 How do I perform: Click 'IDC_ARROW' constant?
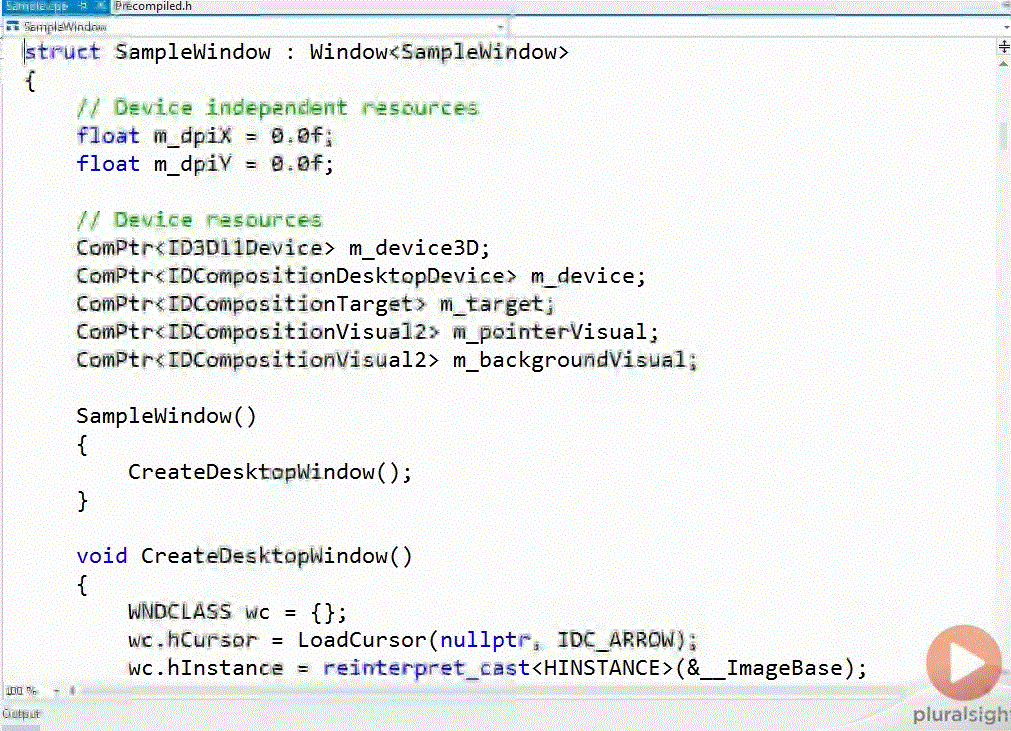tap(614, 639)
